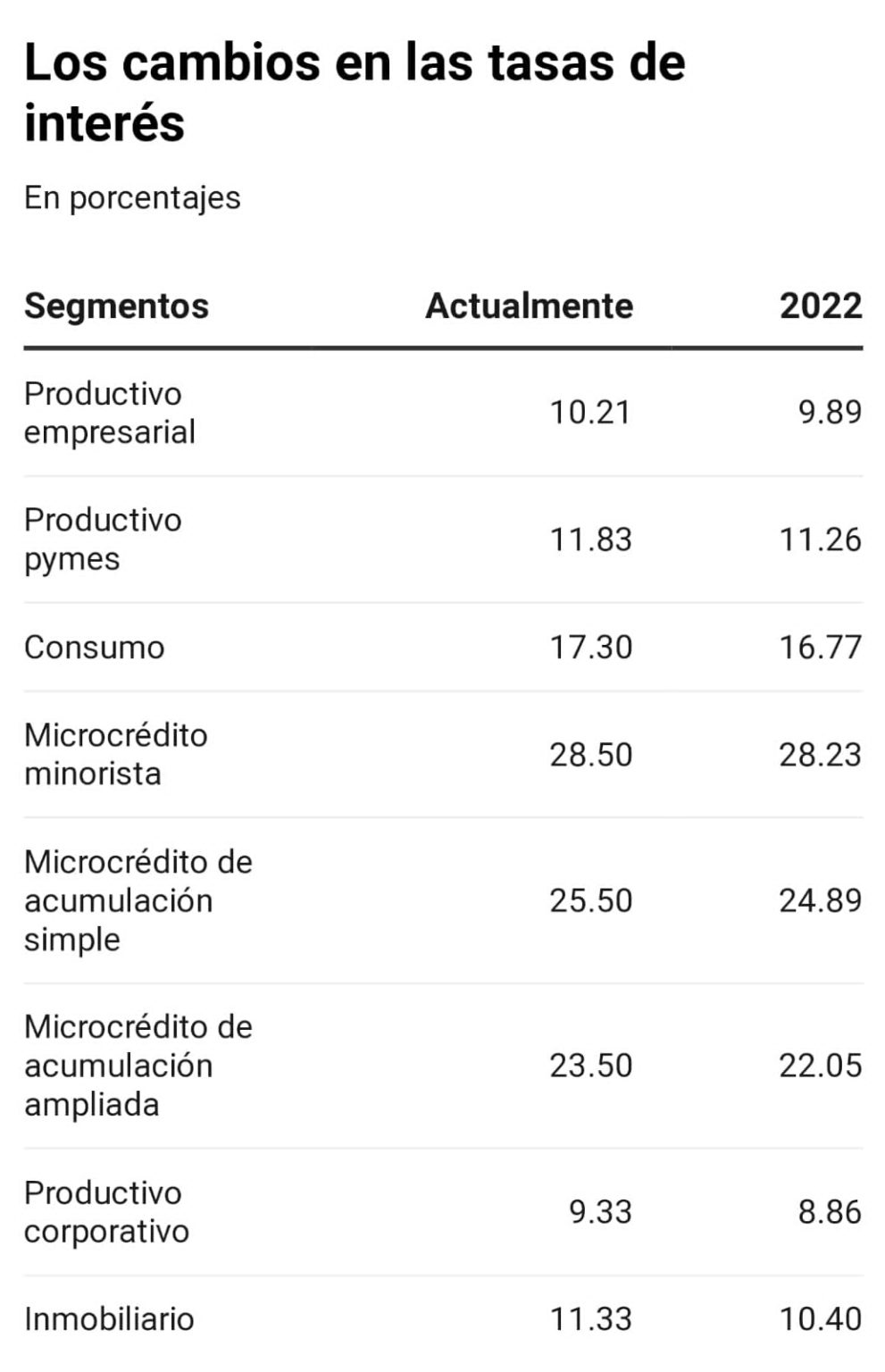Click the 11.83 Productivo pymes rate
The height and width of the screenshot is (1372, 885).
click(590, 540)
